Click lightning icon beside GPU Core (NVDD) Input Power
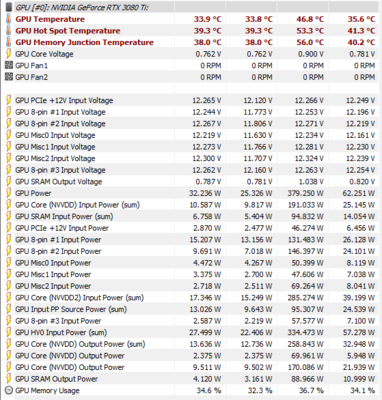The height and width of the screenshot is (400, 382). pos(9,205)
